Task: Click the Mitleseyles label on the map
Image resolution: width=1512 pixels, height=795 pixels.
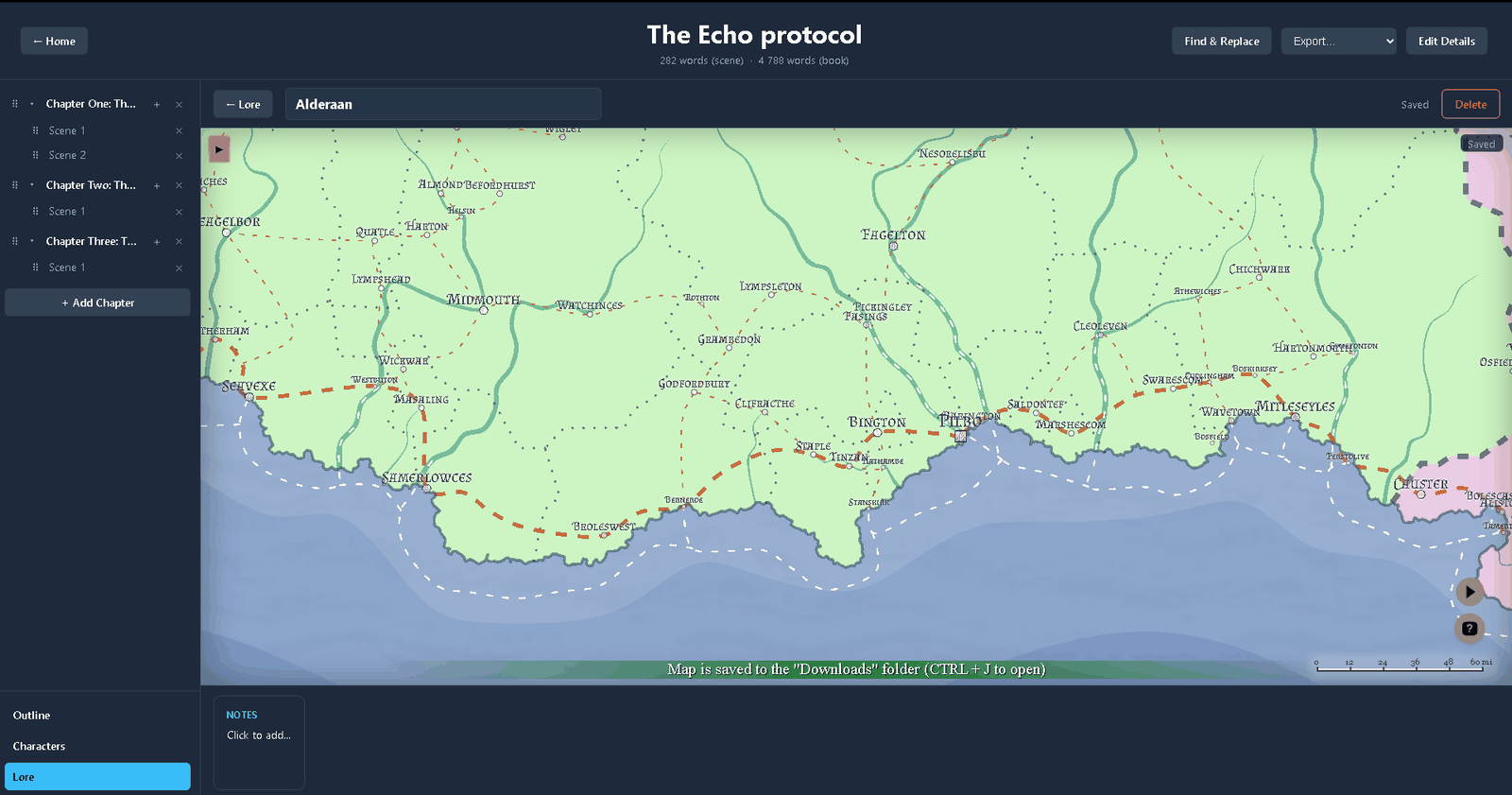Action: tap(1295, 406)
